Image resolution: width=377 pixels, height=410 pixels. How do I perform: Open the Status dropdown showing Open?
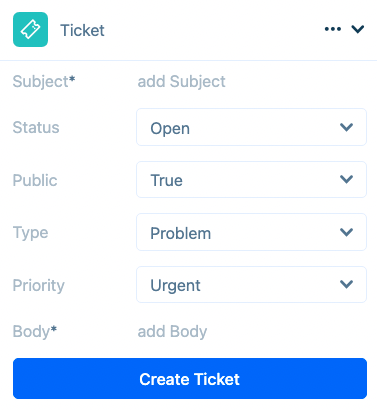coord(251,127)
